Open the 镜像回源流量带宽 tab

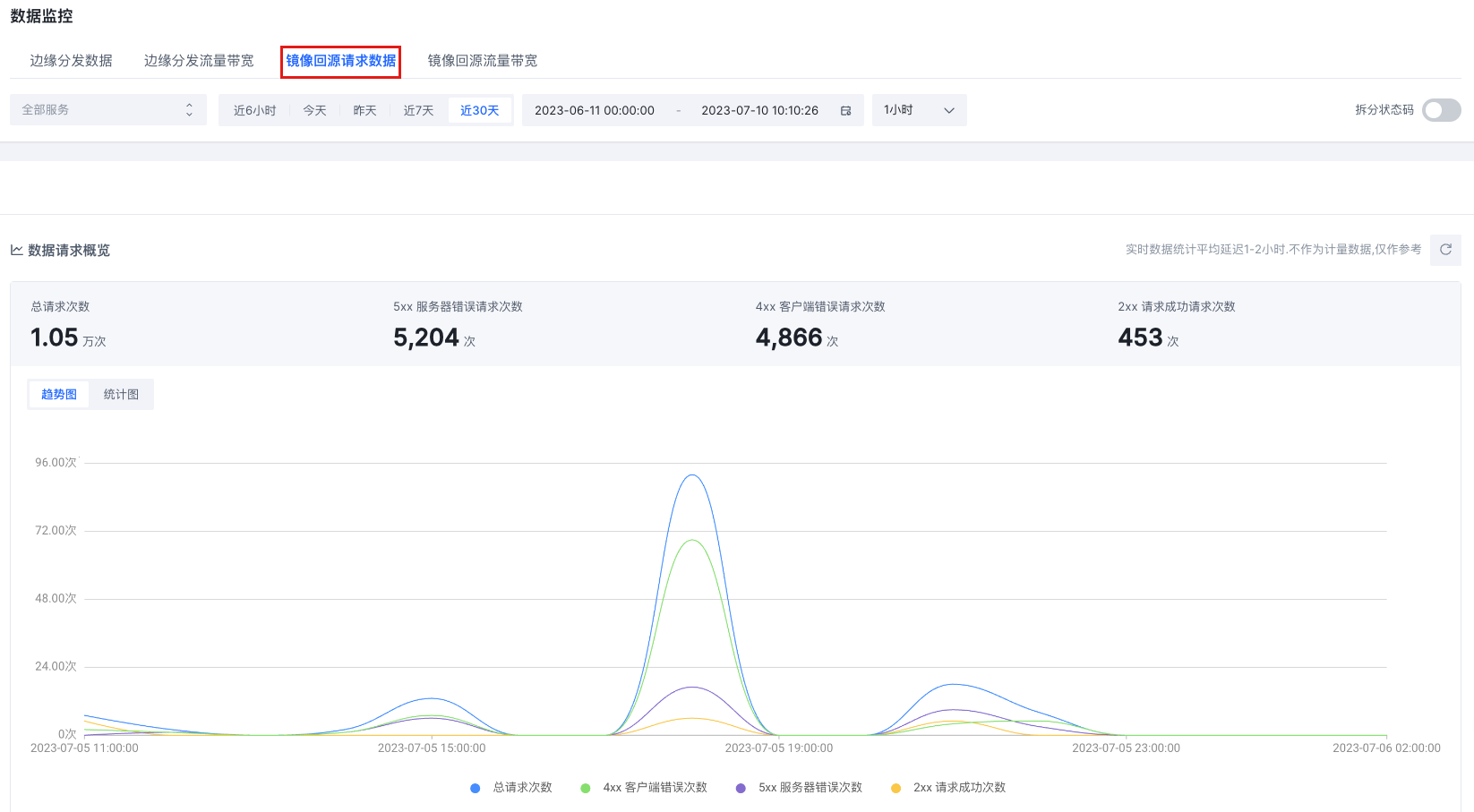pyautogui.click(x=483, y=61)
